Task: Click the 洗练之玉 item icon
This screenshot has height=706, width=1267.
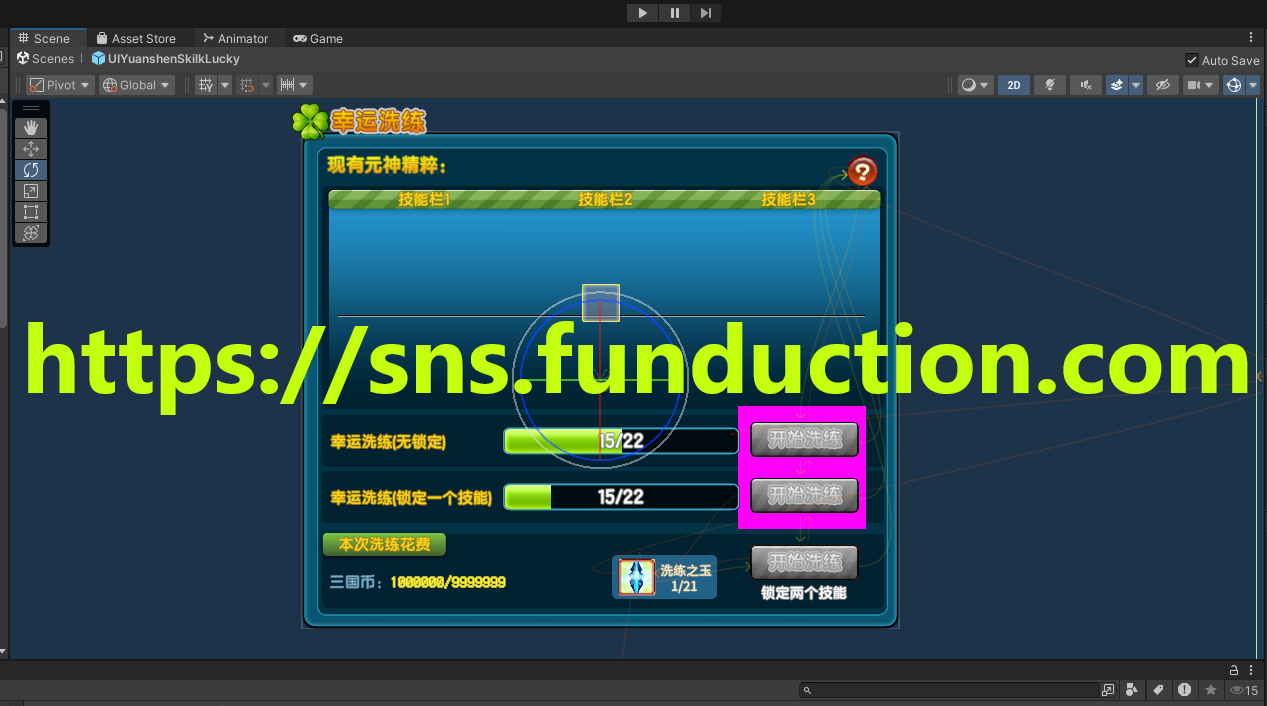Action: (637, 577)
